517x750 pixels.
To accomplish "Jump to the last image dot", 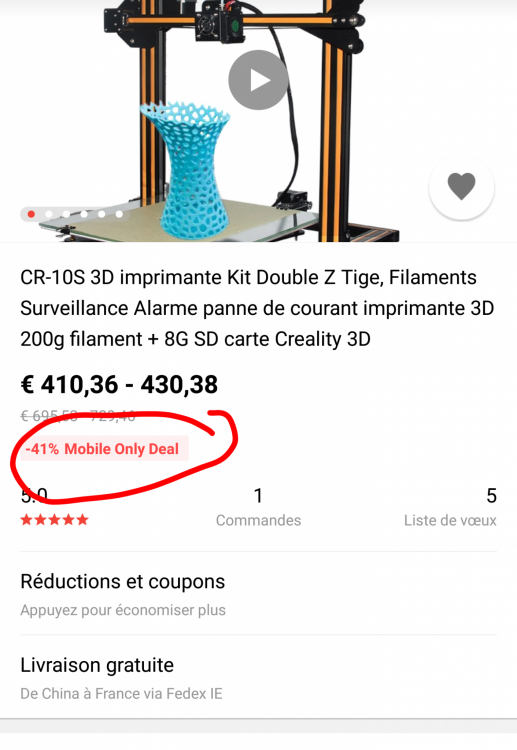I will [119, 214].
